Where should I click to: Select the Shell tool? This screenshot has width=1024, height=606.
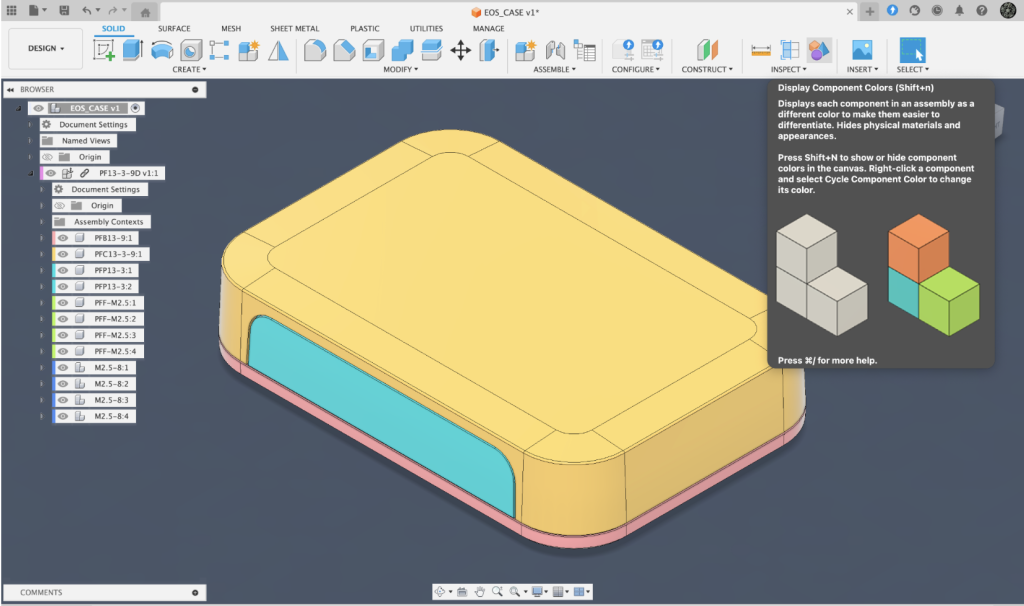pyautogui.click(x=373, y=50)
